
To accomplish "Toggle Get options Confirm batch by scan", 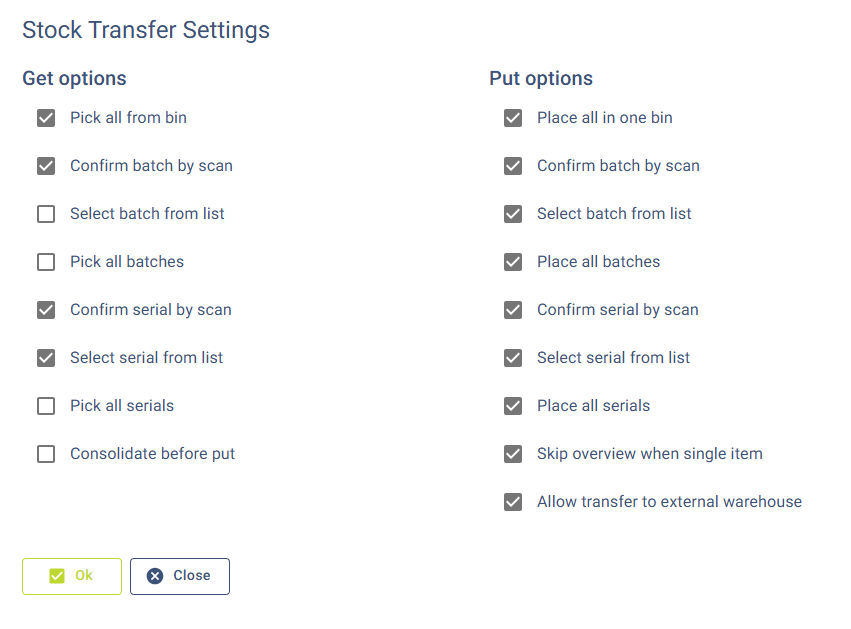I will pyautogui.click(x=46, y=166).
